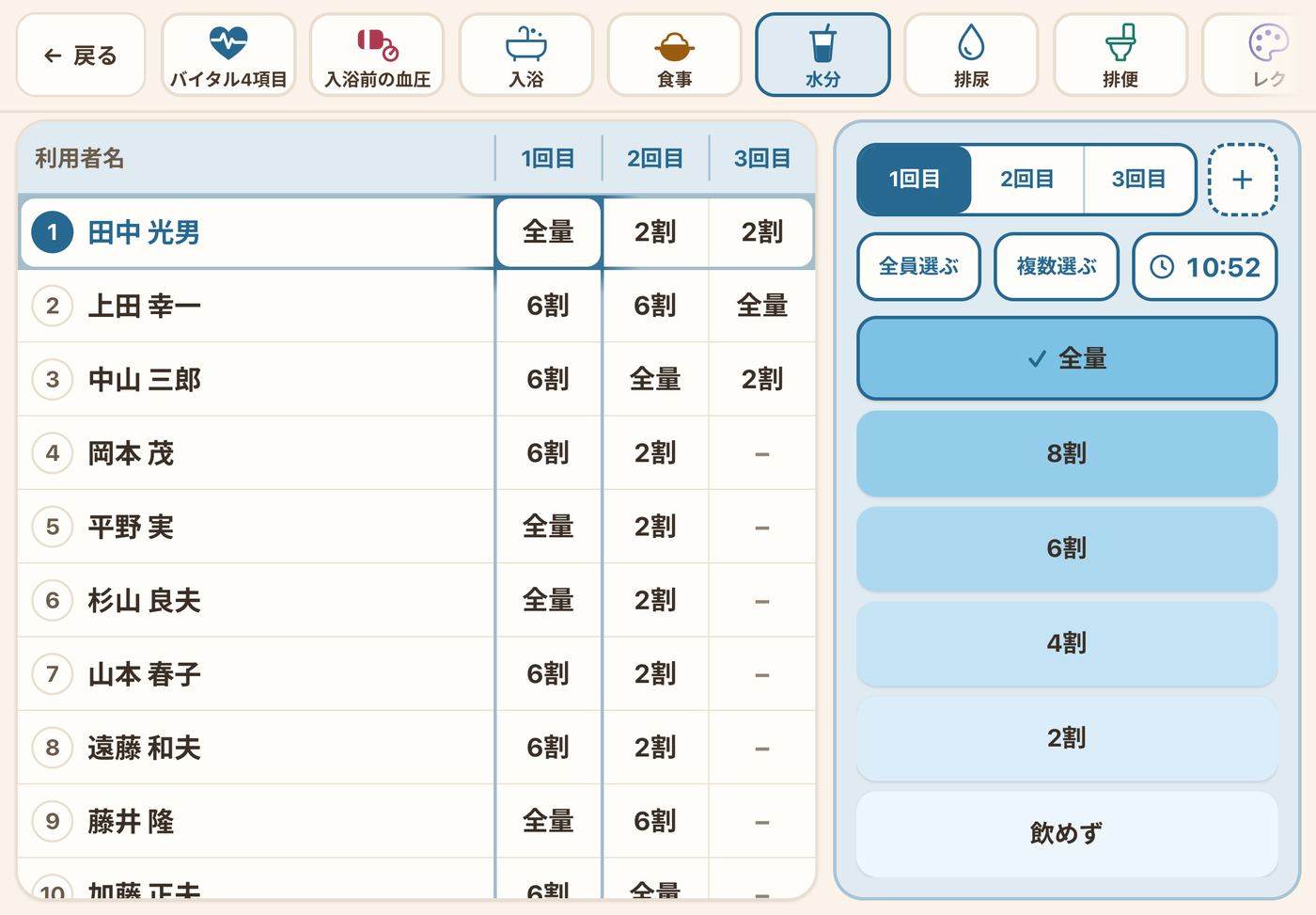Screen dimensions: 1316x915
Task: Click 田中 光男's 1回目 cell showing 全量
Action: [x=548, y=232]
